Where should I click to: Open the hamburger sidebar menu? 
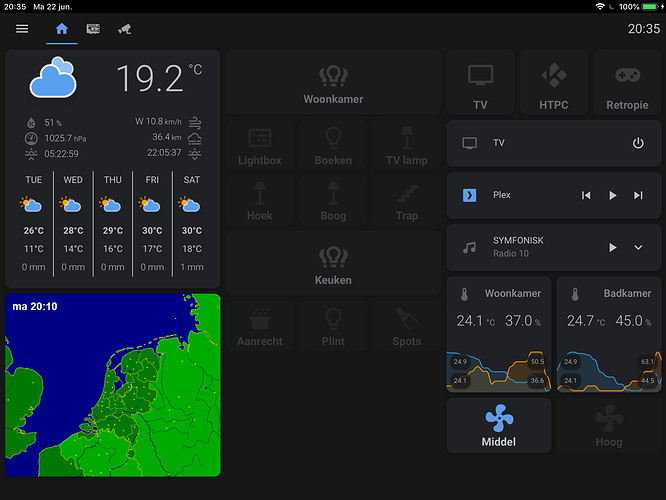pyautogui.click(x=22, y=28)
